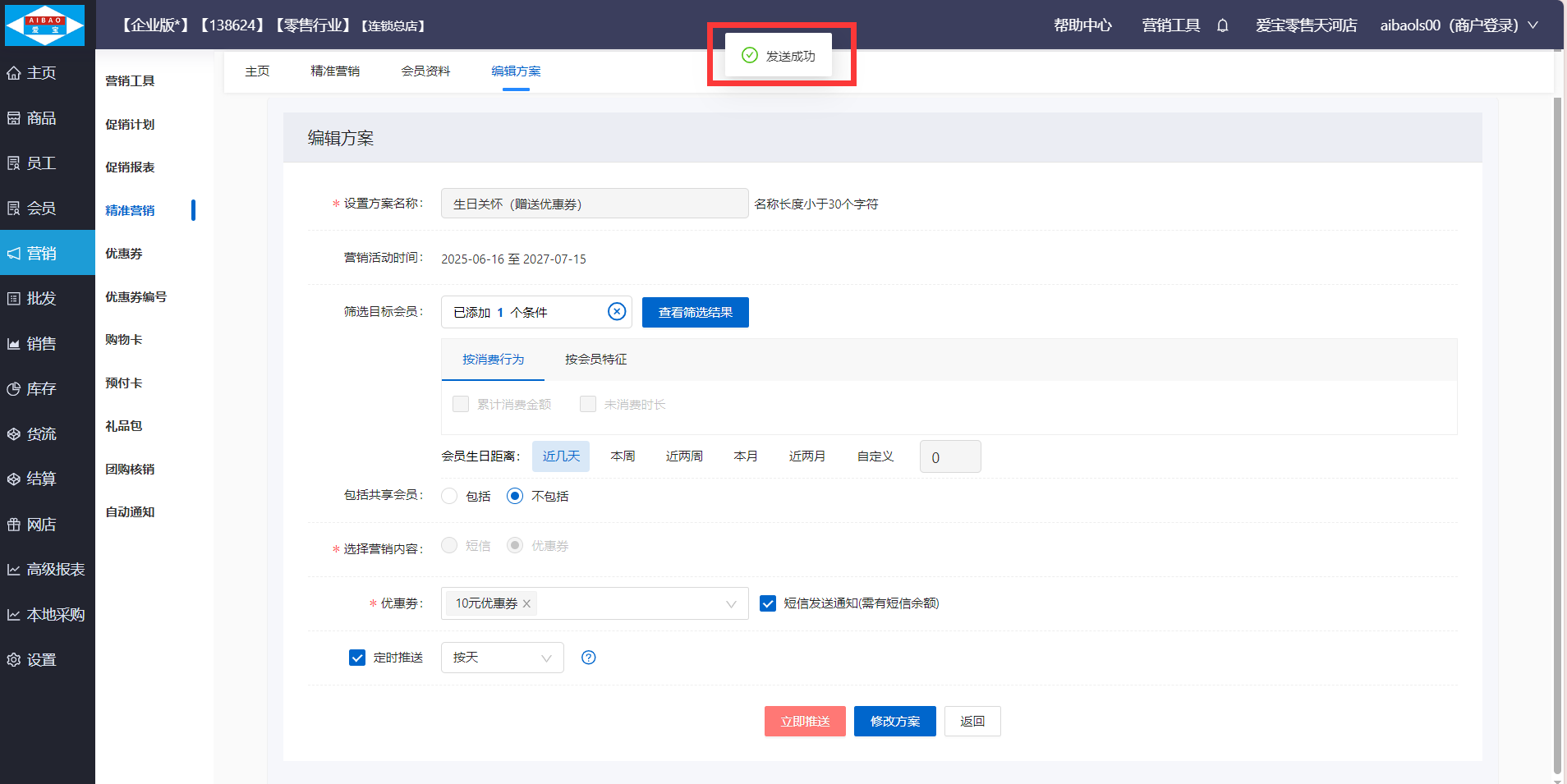Screen dimensions: 1567x784
Task: Open the 商品 sidebar section
Action: click(41, 118)
